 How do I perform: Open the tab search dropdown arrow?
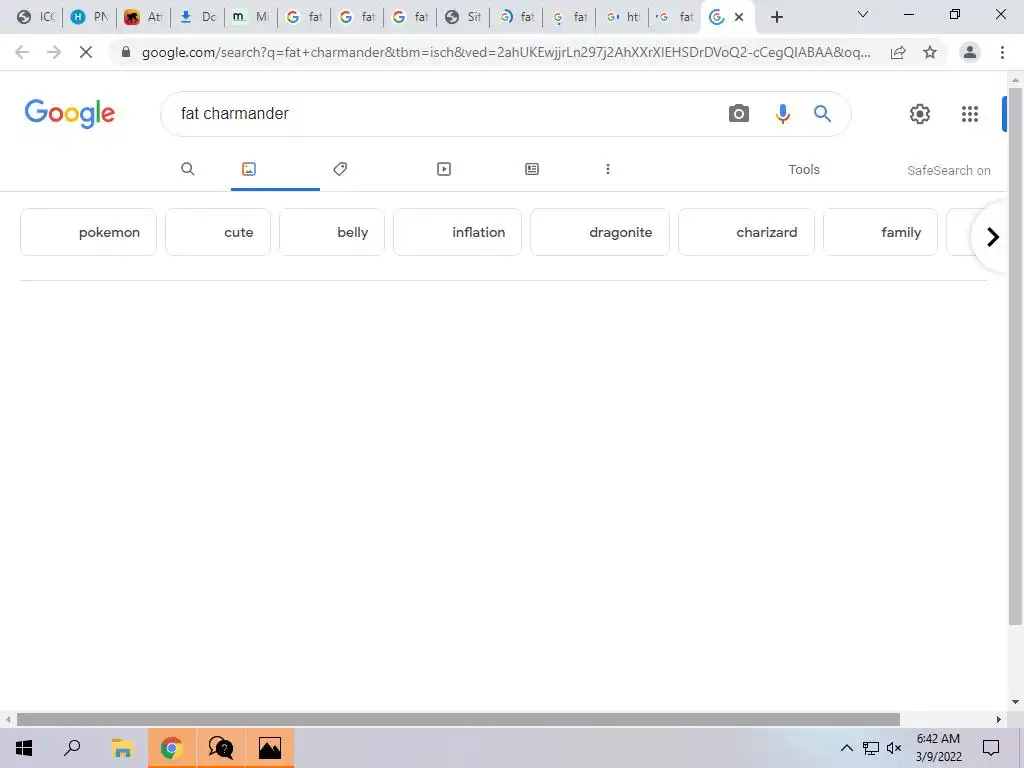click(x=863, y=14)
